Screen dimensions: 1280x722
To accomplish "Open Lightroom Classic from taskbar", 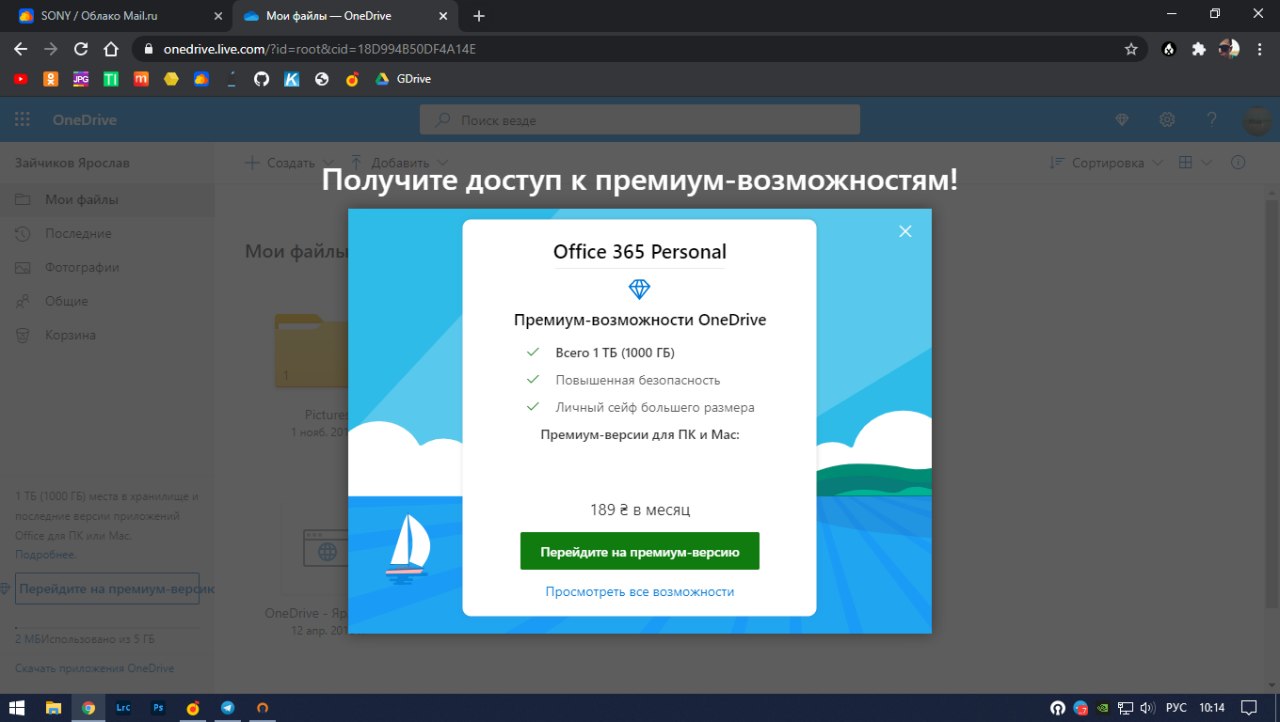I will (x=123, y=707).
